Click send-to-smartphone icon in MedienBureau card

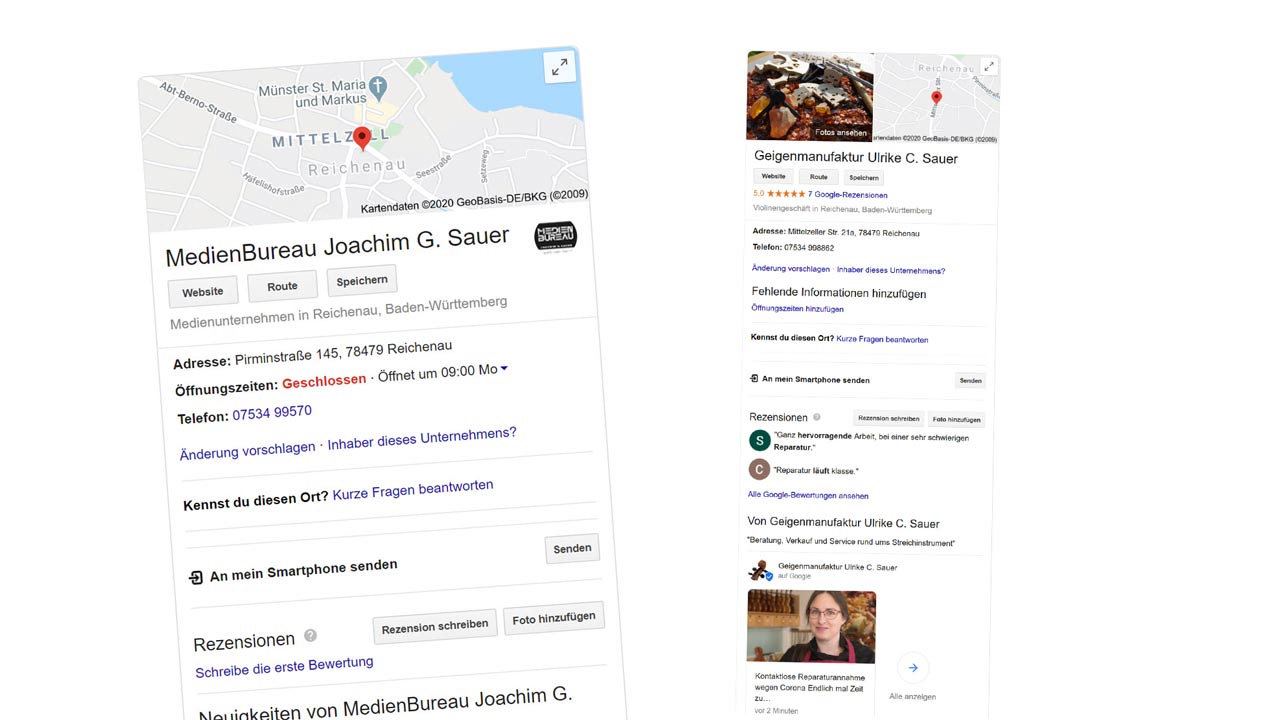pyautogui.click(x=196, y=577)
